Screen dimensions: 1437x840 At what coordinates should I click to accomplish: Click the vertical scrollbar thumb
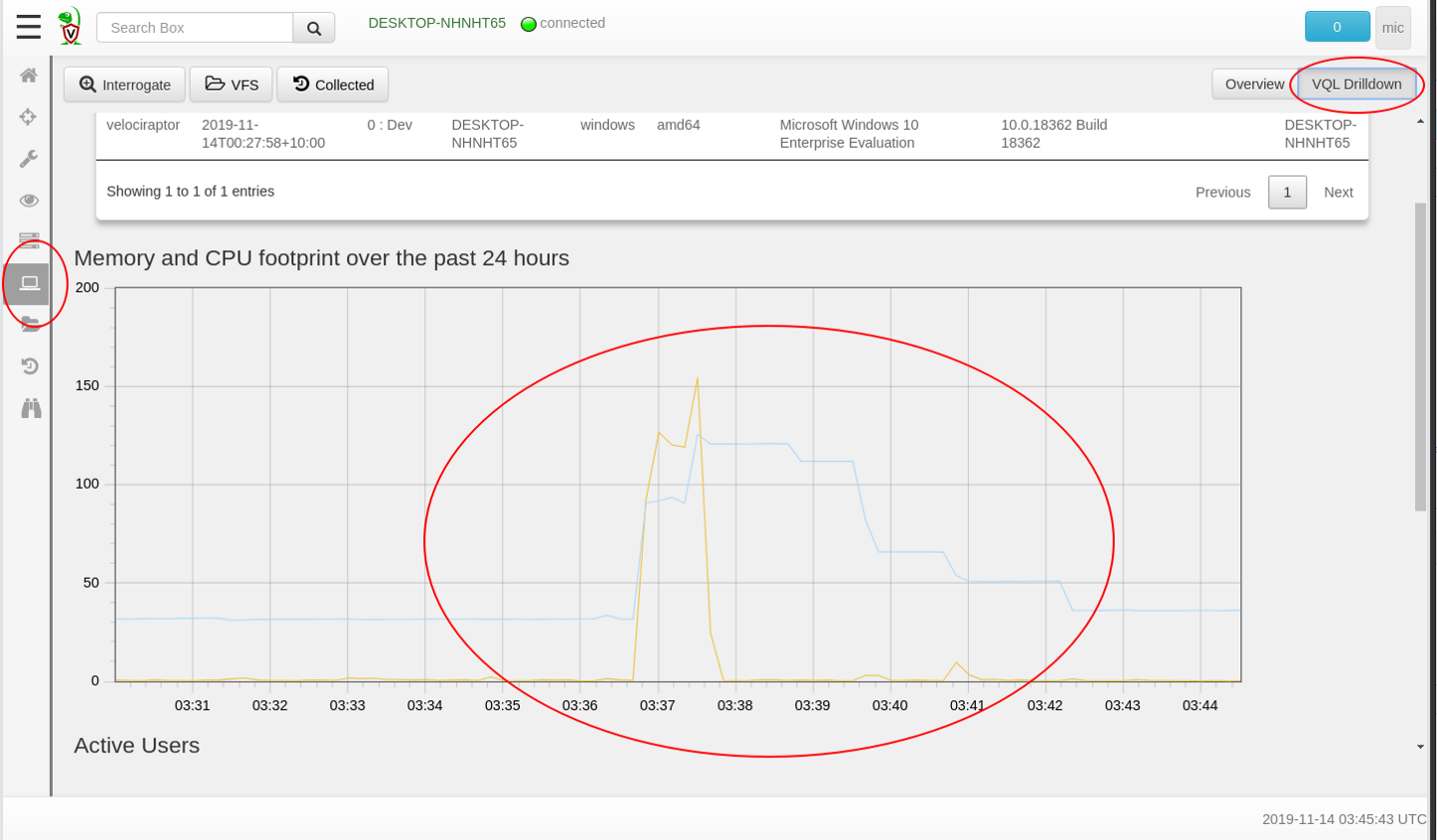1420,357
